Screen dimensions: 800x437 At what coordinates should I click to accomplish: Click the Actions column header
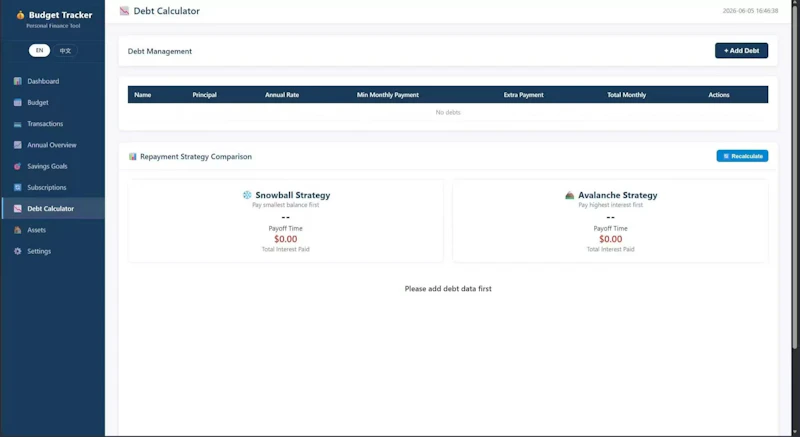(x=718, y=95)
